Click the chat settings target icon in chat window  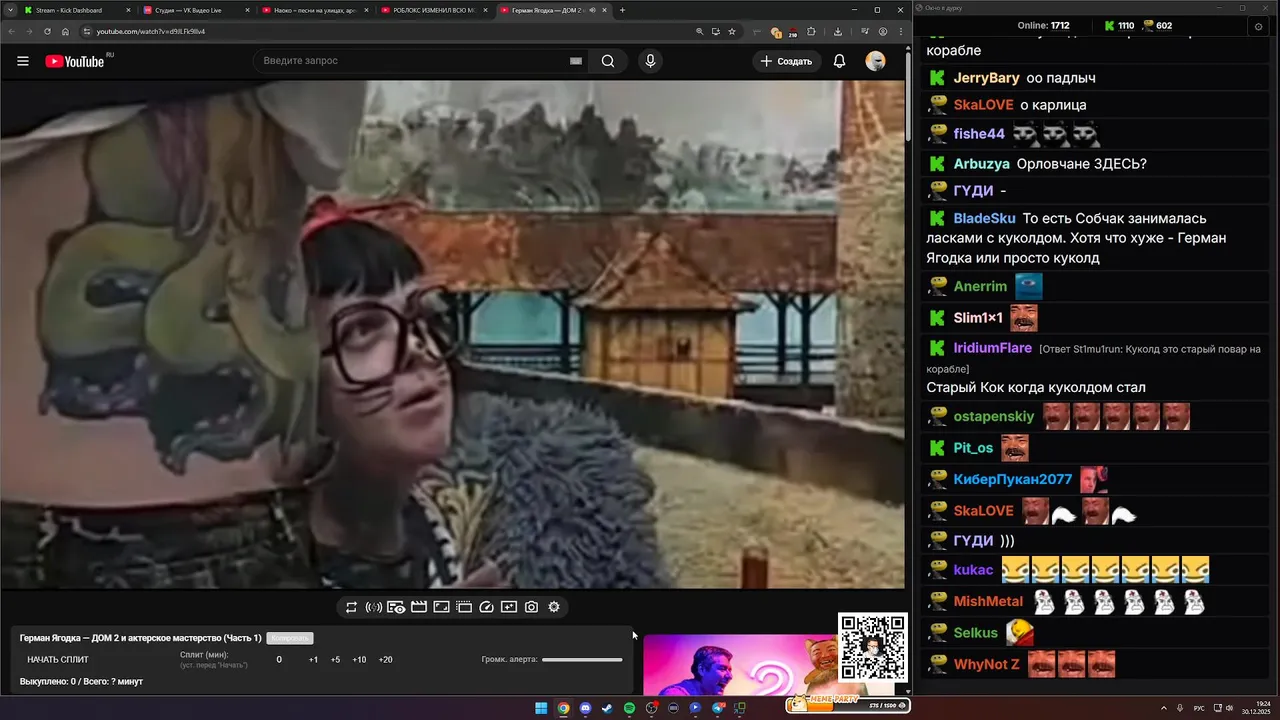(1258, 27)
